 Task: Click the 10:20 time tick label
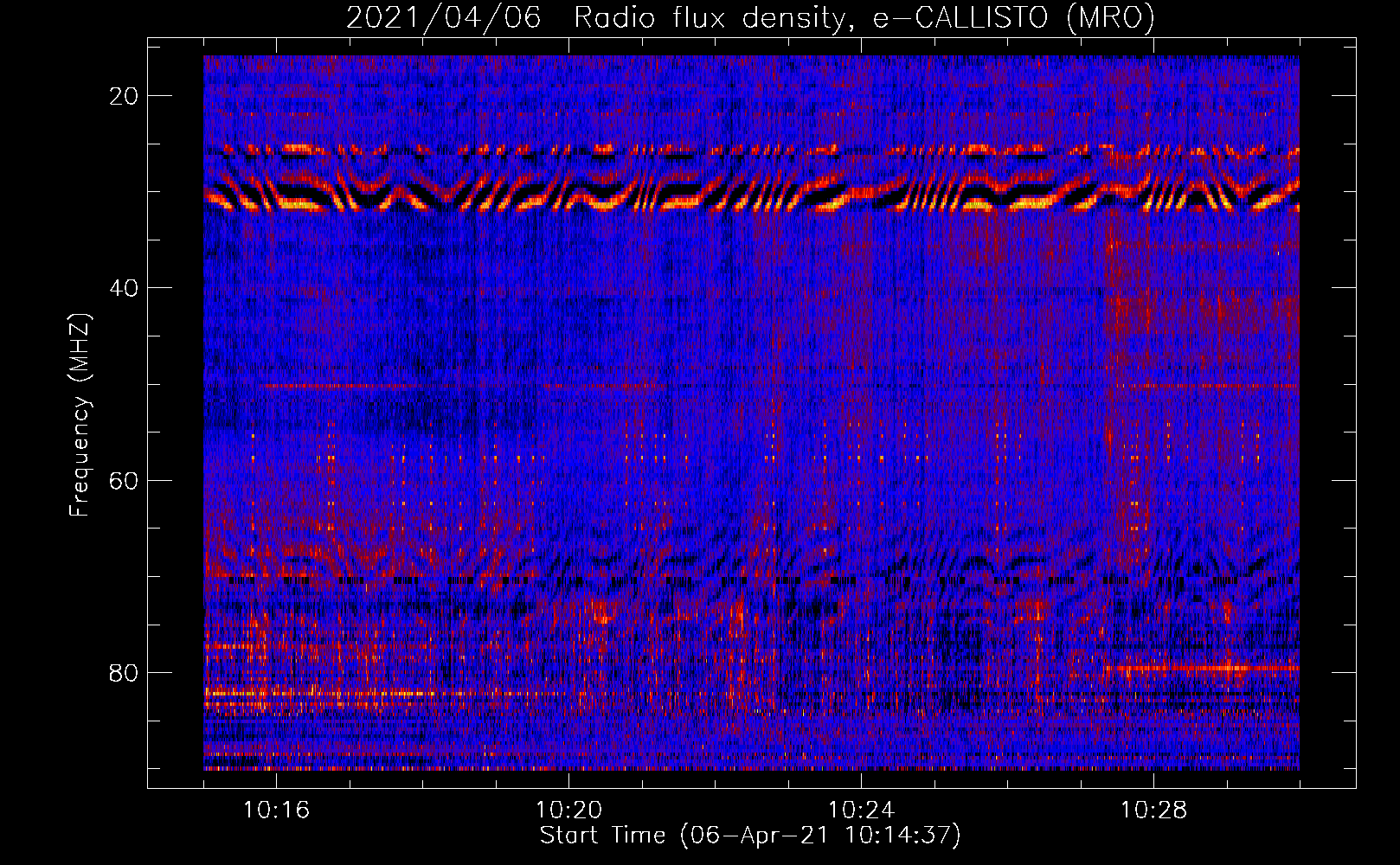tap(568, 811)
